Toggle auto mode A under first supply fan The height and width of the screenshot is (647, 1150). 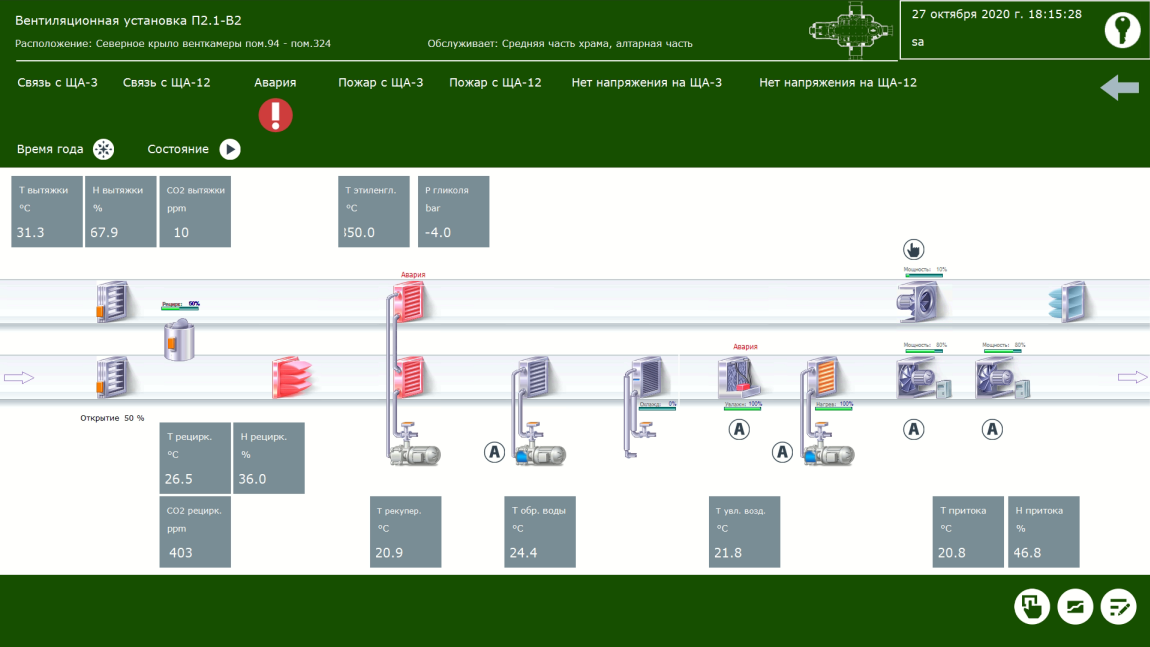click(913, 429)
